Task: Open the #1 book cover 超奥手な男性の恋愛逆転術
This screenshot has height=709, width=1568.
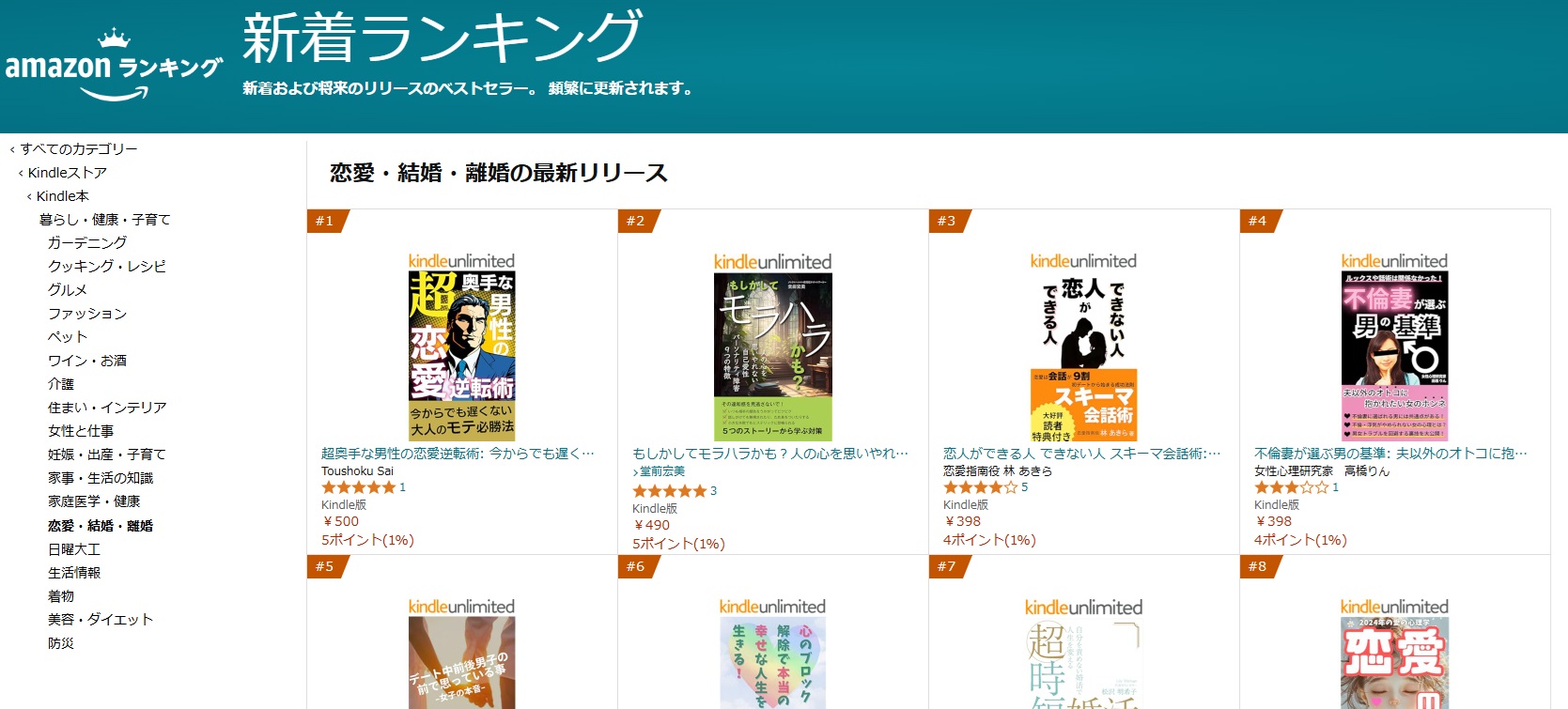Action: click(461, 356)
